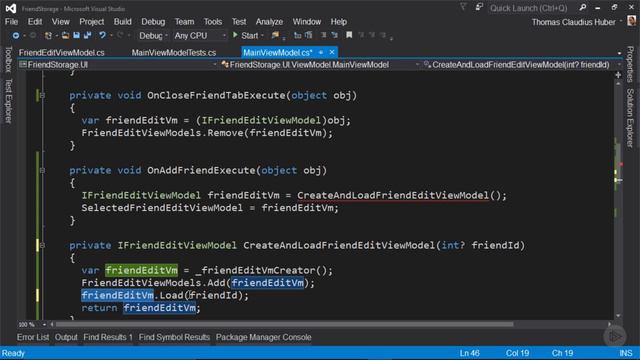Click the Start debugging button
Screen dimensions: 640x360
pos(245,36)
